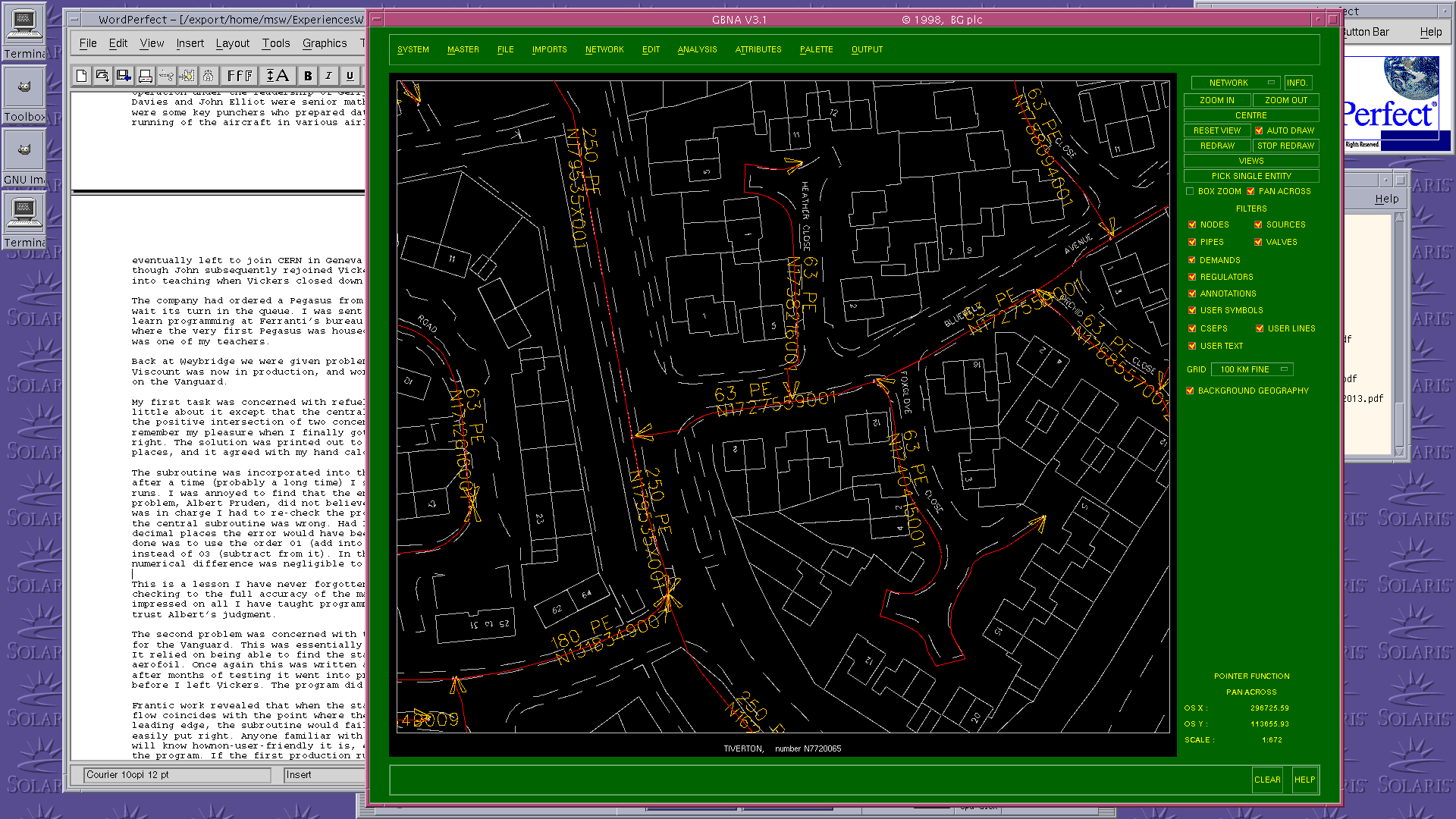Uncheck the AUTO DRAW checkbox
Image resolution: width=1456 pixels, height=819 pixels.
tap(1259, 130)
